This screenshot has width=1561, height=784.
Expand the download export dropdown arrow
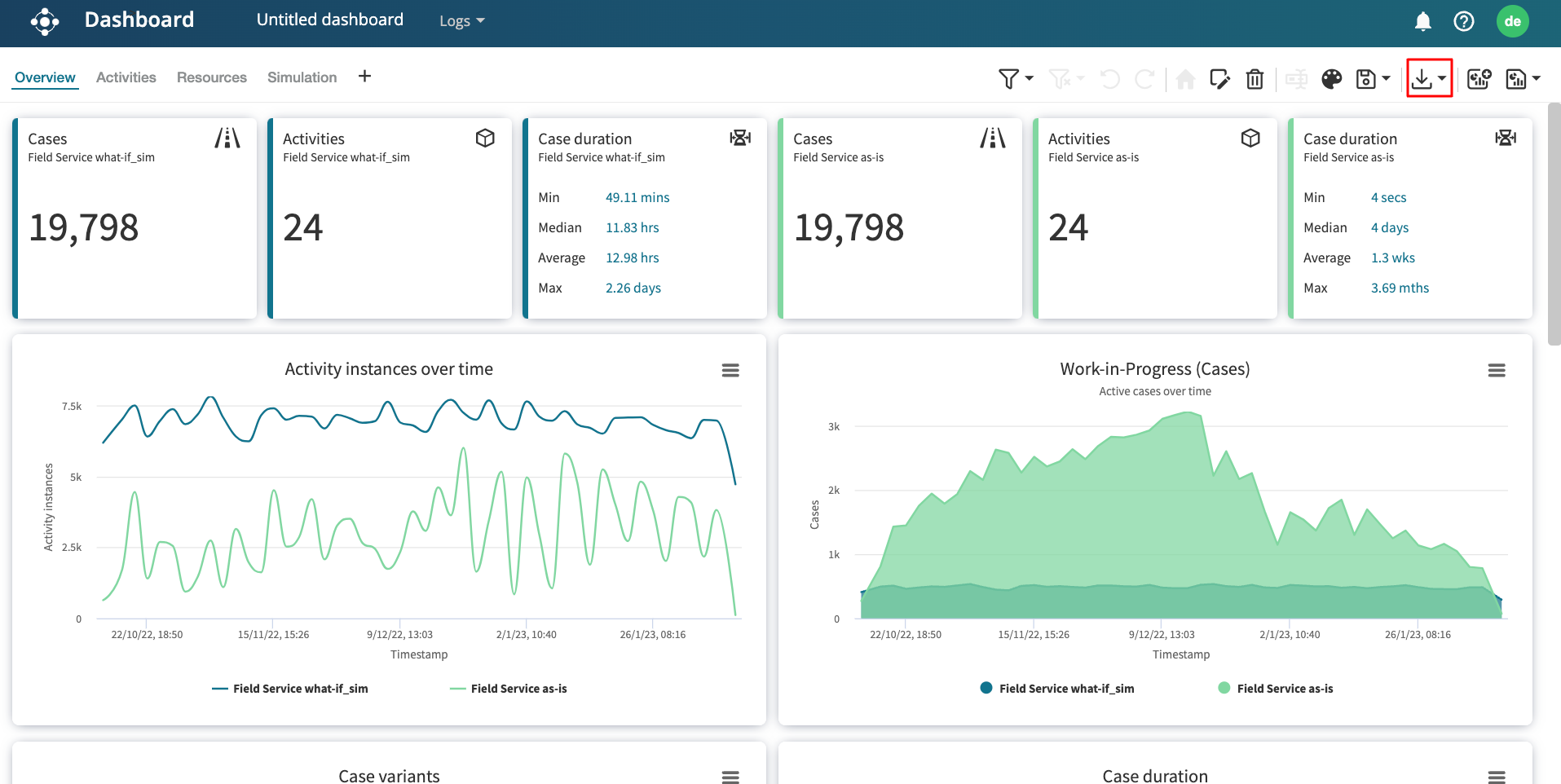tap(1442, 78)
